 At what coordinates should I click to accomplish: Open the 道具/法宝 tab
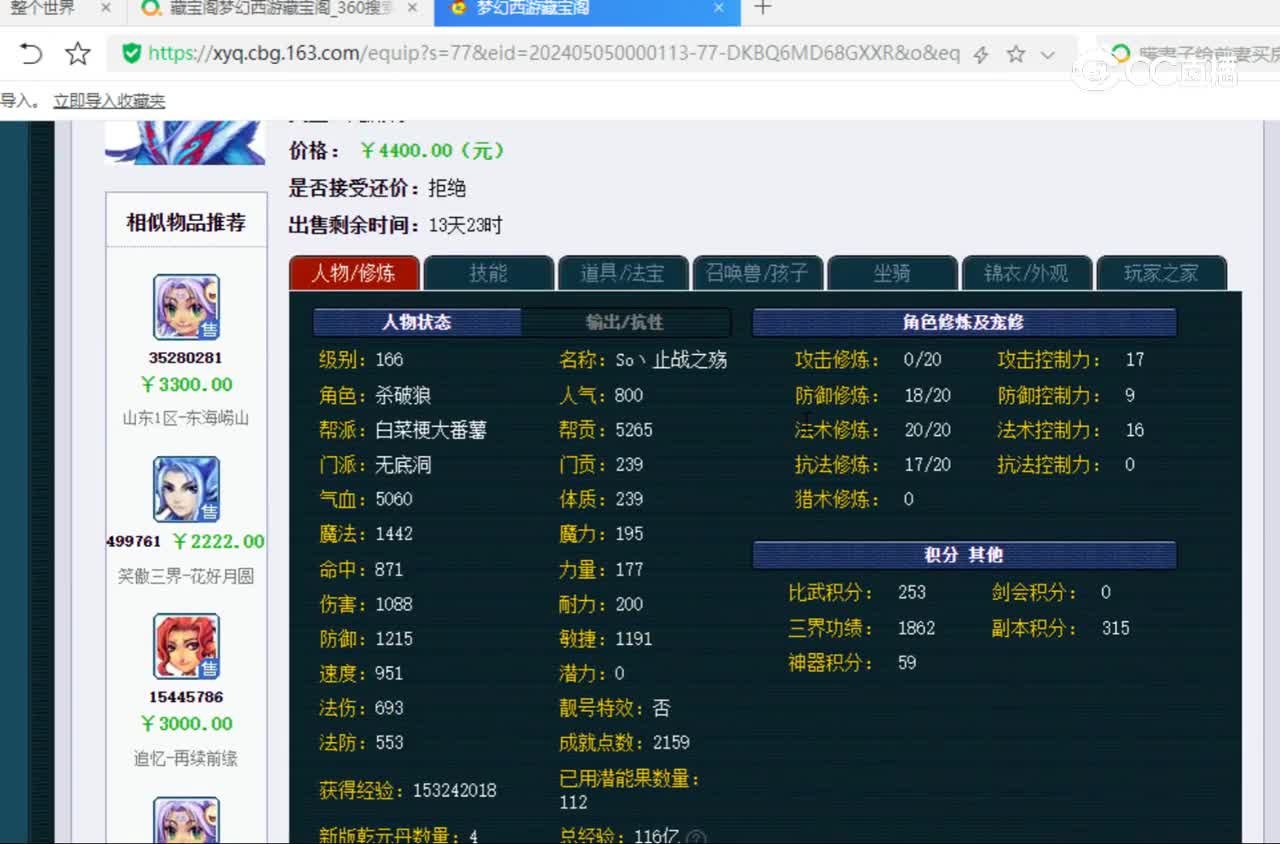click(x=623, y=273)
